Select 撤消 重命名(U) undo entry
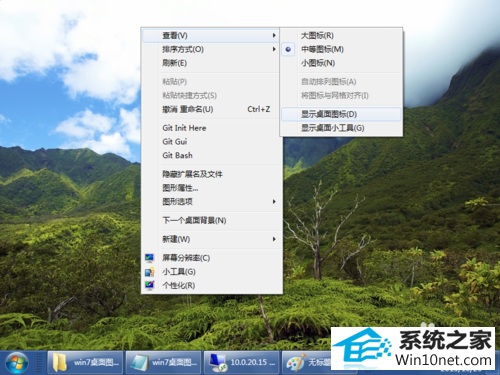Screen dimensions: 500x375 212,109
